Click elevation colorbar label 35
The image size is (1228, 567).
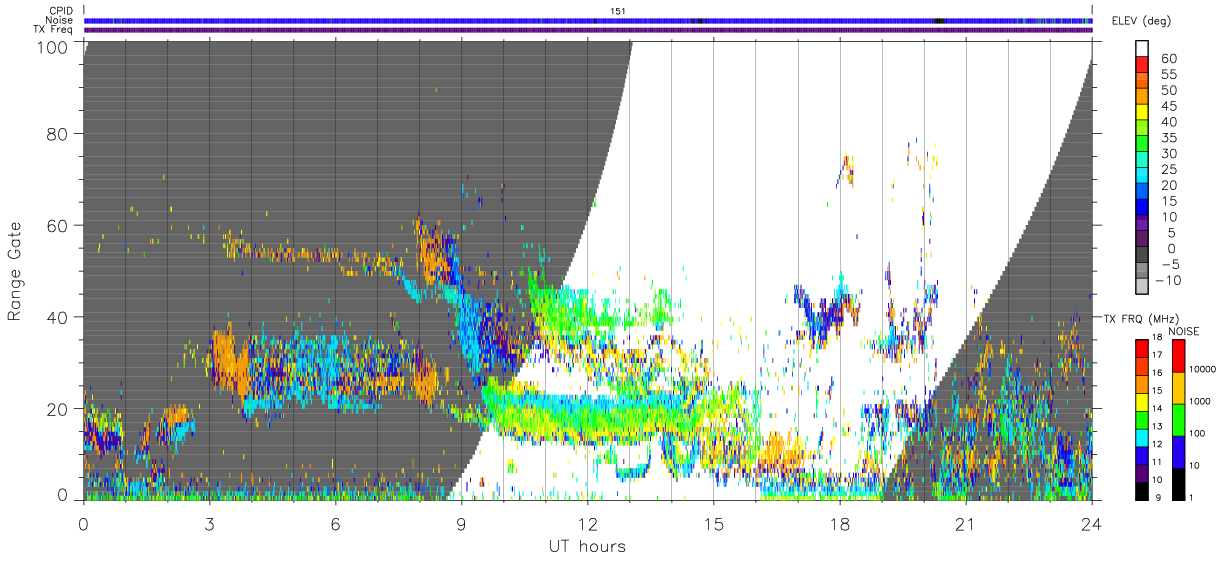click(x=1169, y=138)
